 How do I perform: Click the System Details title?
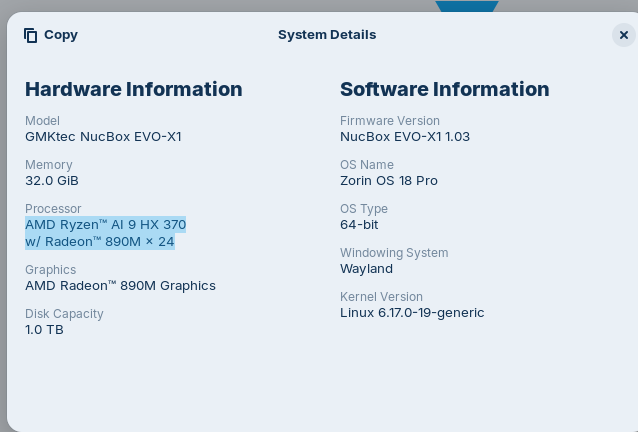tap(327, 35)
